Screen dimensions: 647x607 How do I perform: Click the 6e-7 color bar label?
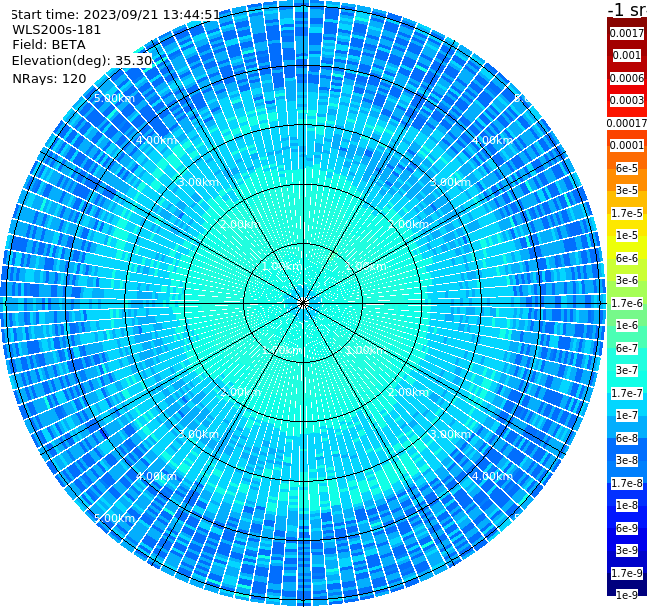tap(627, 348)
